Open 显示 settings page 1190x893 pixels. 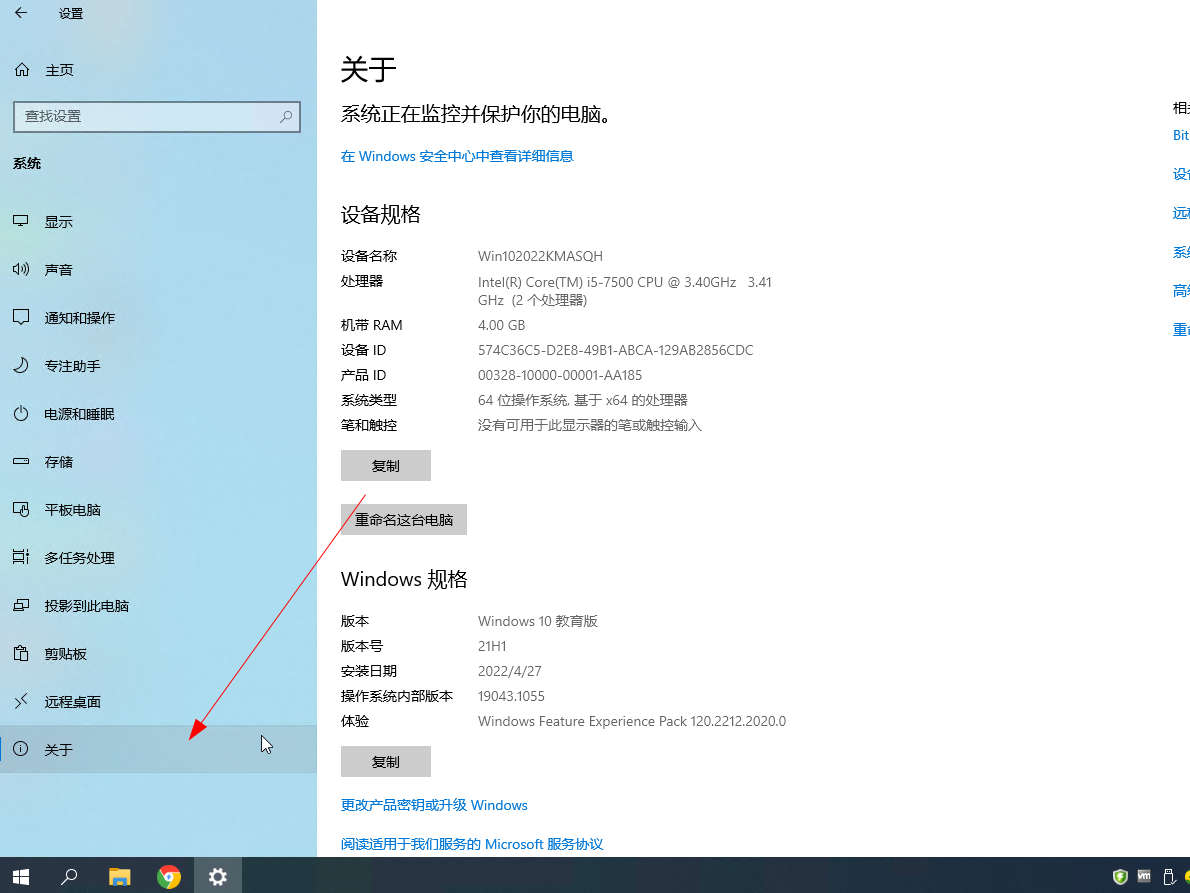point(158,222)
